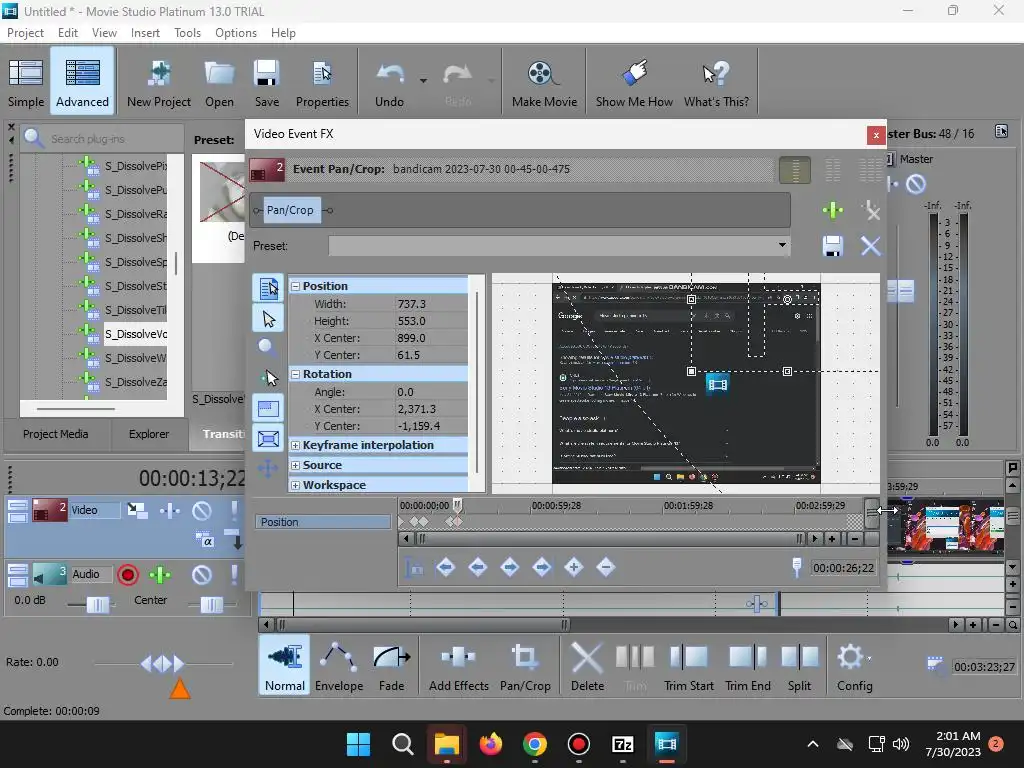Delete the selected keyframe
Image resolution: width=1024 pixels, height=768 pixels.
pyautogui.click(x=605, y=568)
